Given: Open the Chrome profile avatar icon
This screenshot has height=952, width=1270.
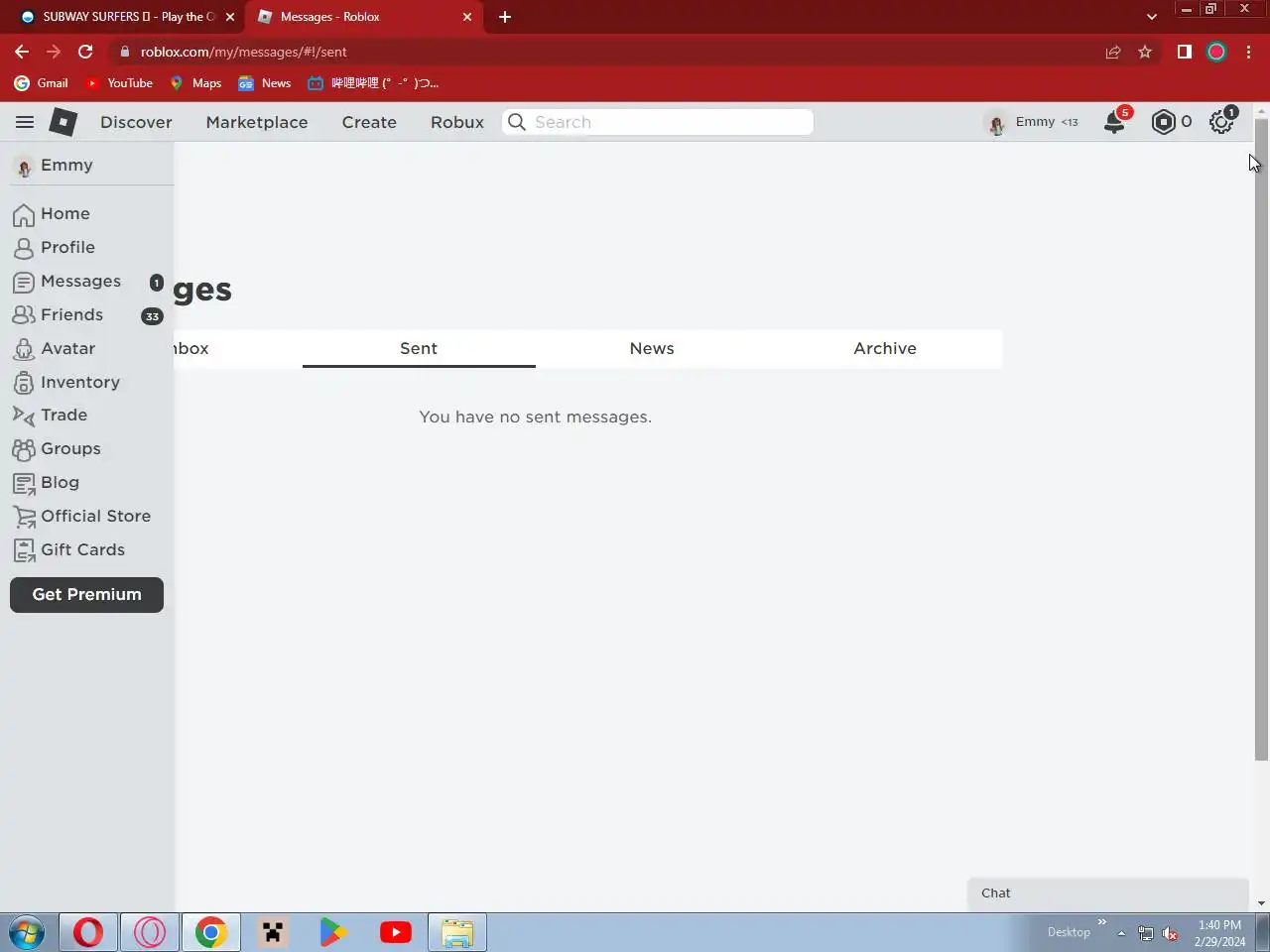Looking at the screenshot, I should (x=1216, y=52).
